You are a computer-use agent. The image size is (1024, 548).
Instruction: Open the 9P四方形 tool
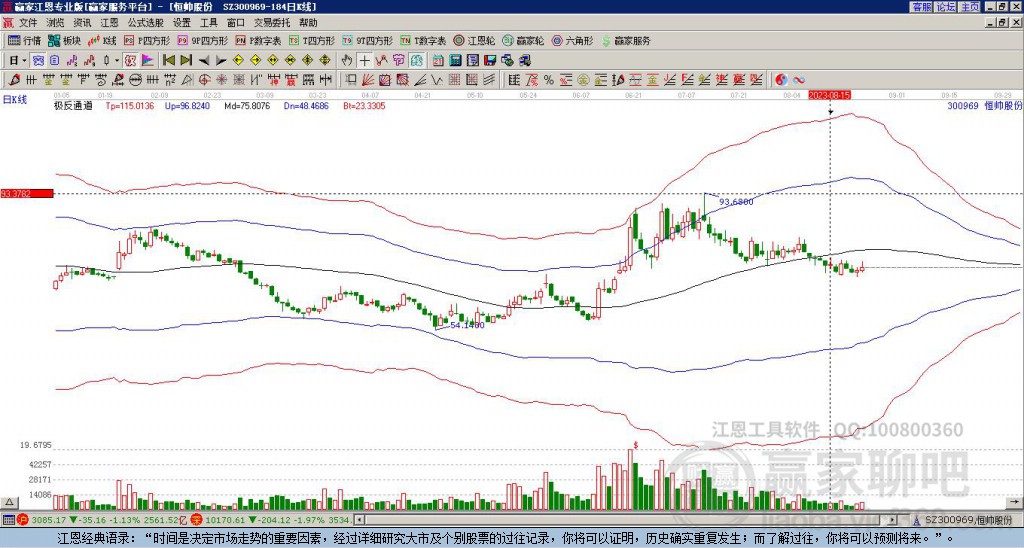pos(202,40)
